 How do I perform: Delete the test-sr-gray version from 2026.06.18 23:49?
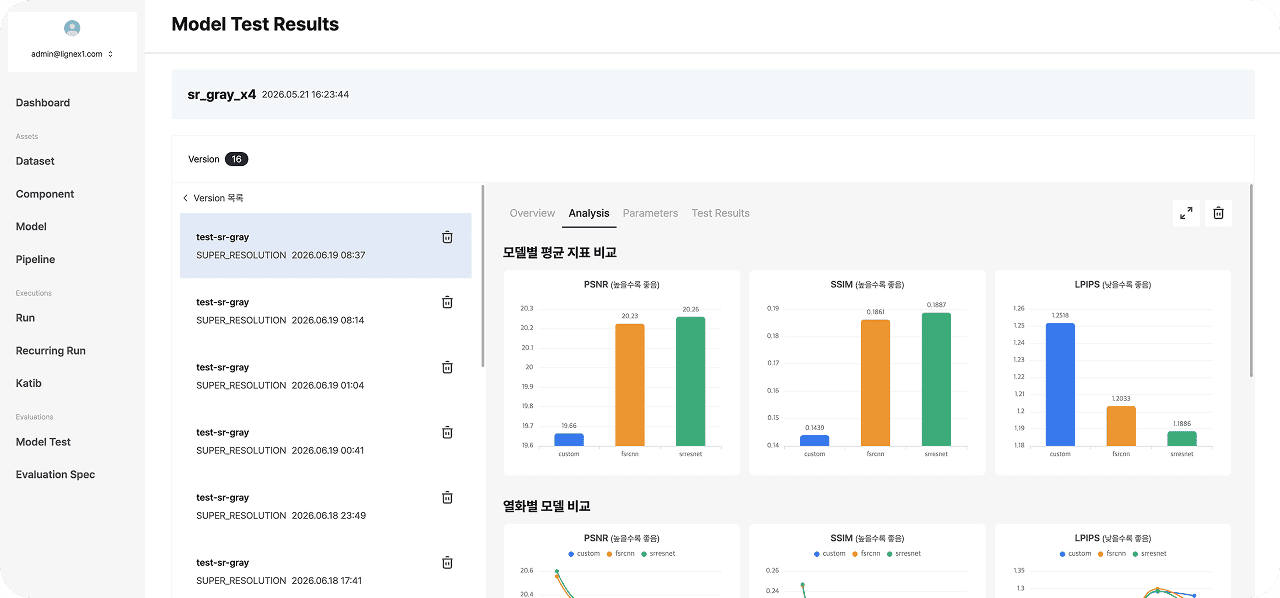click(x=447, y=497)
